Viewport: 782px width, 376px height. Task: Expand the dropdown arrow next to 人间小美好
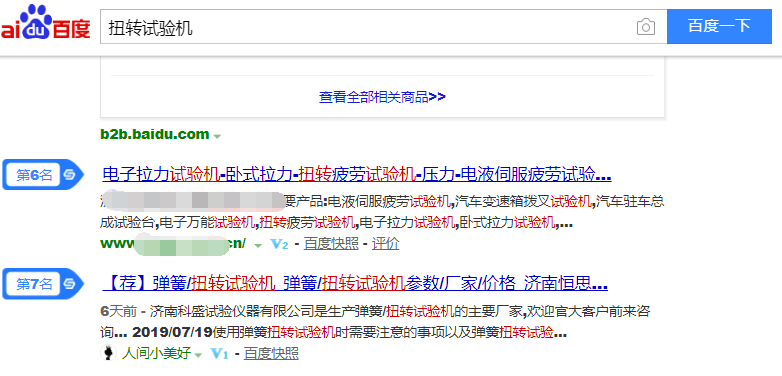click(198, 355)
